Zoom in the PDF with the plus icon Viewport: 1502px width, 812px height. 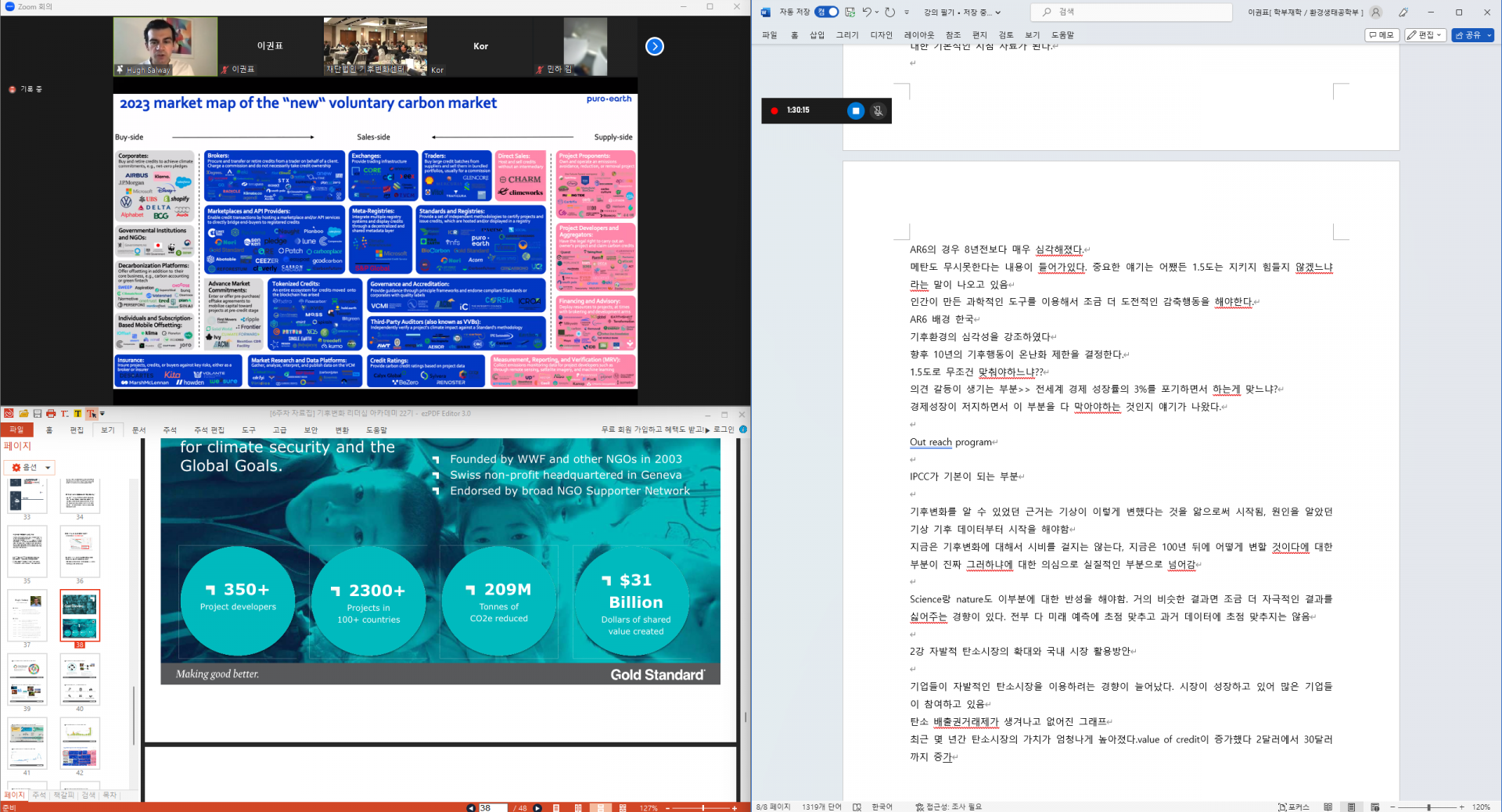[735, 808]
